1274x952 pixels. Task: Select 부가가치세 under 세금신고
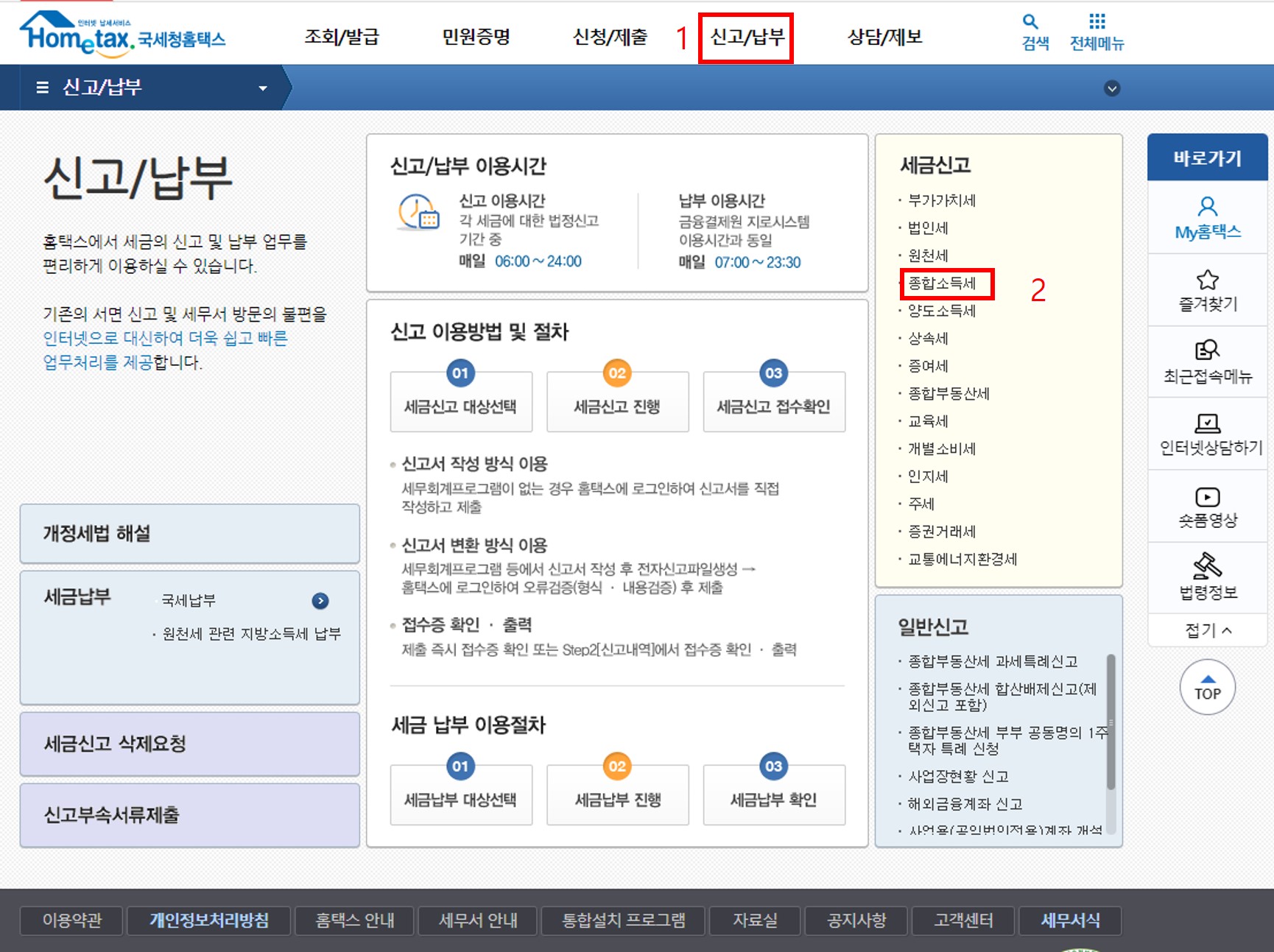(942, 200)
